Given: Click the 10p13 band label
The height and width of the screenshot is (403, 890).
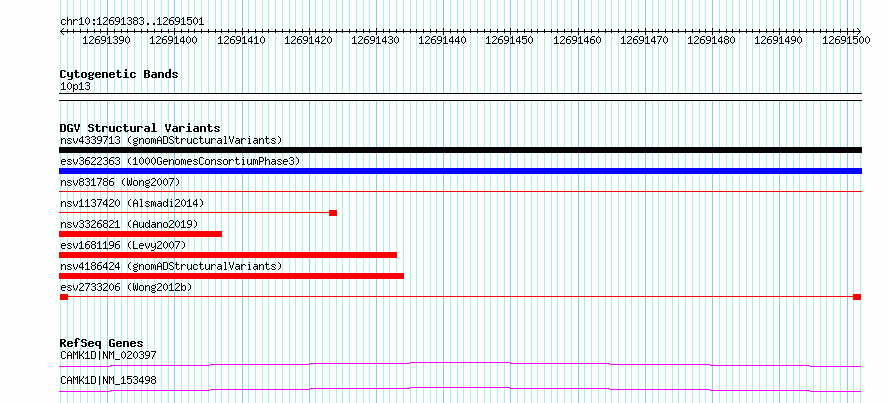Looking at the screenshot, I should (x=75, y=87).
